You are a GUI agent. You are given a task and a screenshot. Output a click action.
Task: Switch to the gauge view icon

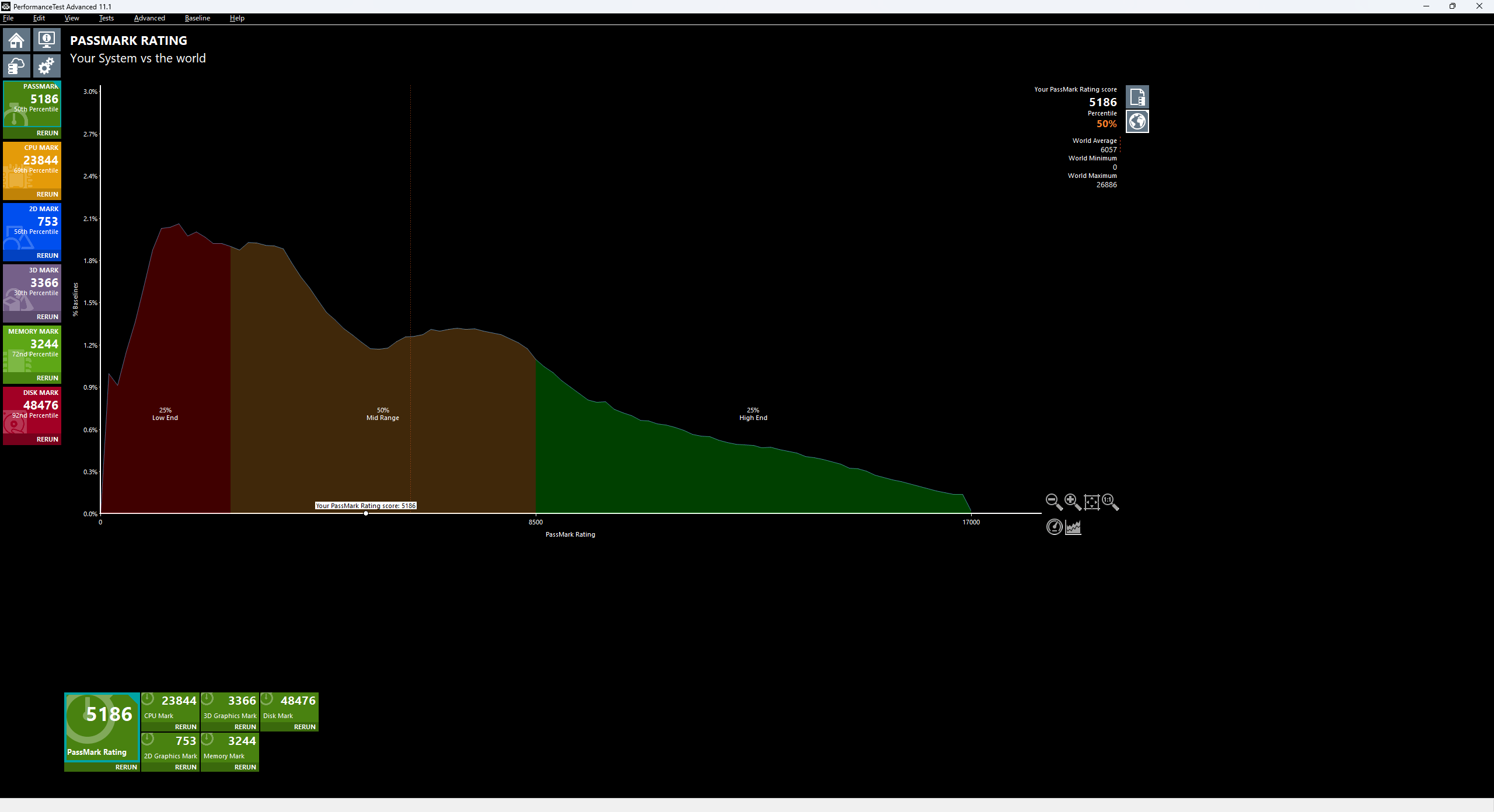[x=1054, y=527]
